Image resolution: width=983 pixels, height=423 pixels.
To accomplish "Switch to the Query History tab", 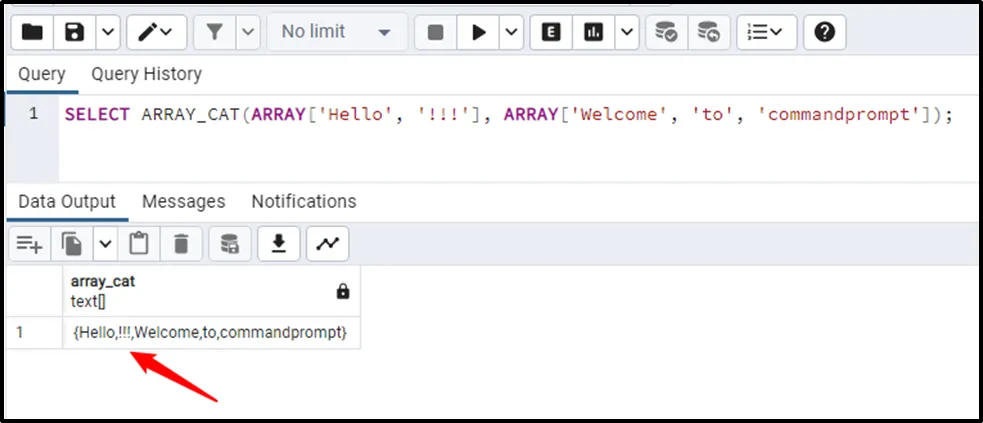I will (146, 74).
